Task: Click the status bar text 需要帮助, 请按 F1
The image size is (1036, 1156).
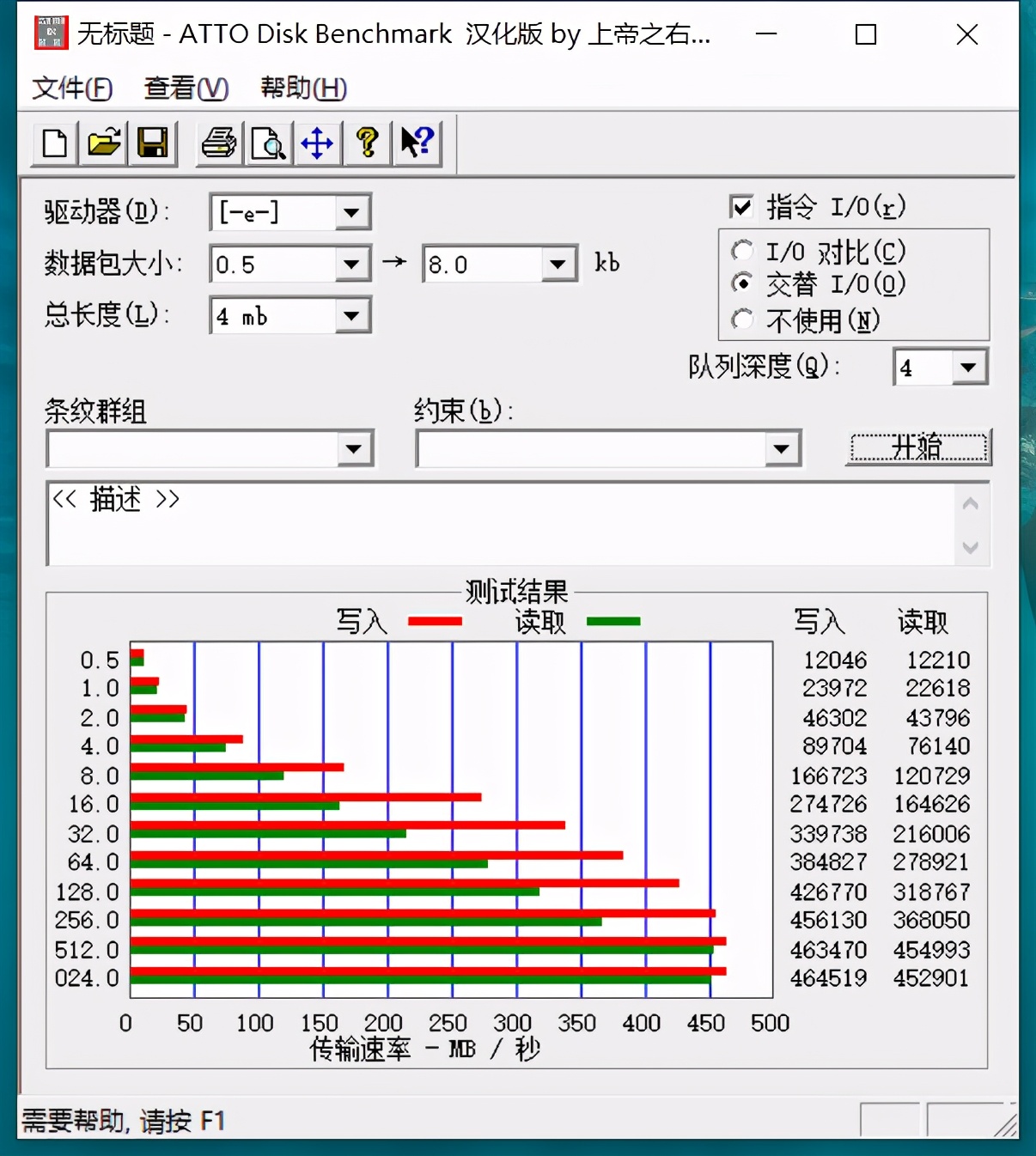Action: [x=123, y=1121]
